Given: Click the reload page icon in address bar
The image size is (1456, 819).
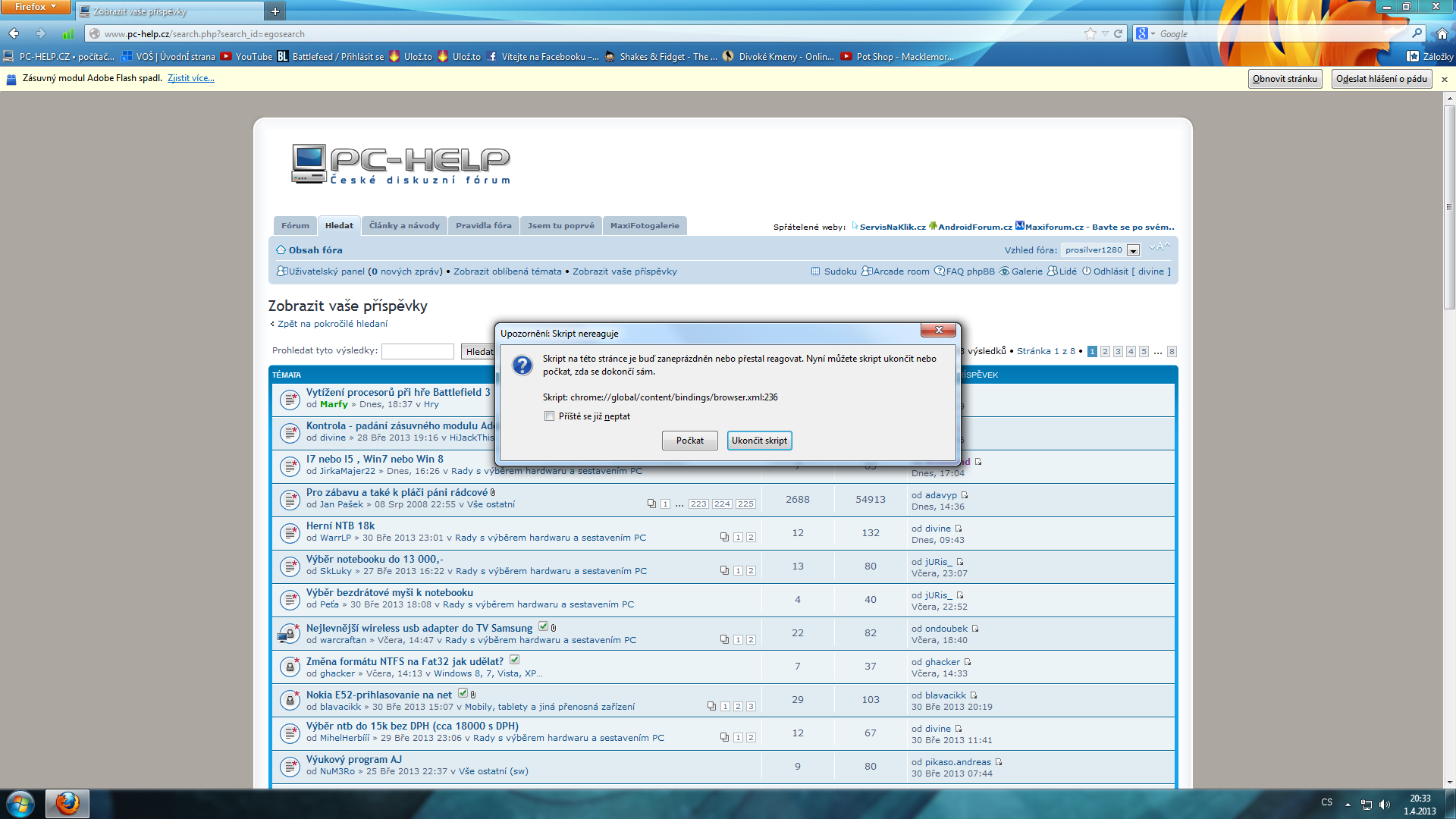Looking at the screenshot, I should pos(1118,33).
